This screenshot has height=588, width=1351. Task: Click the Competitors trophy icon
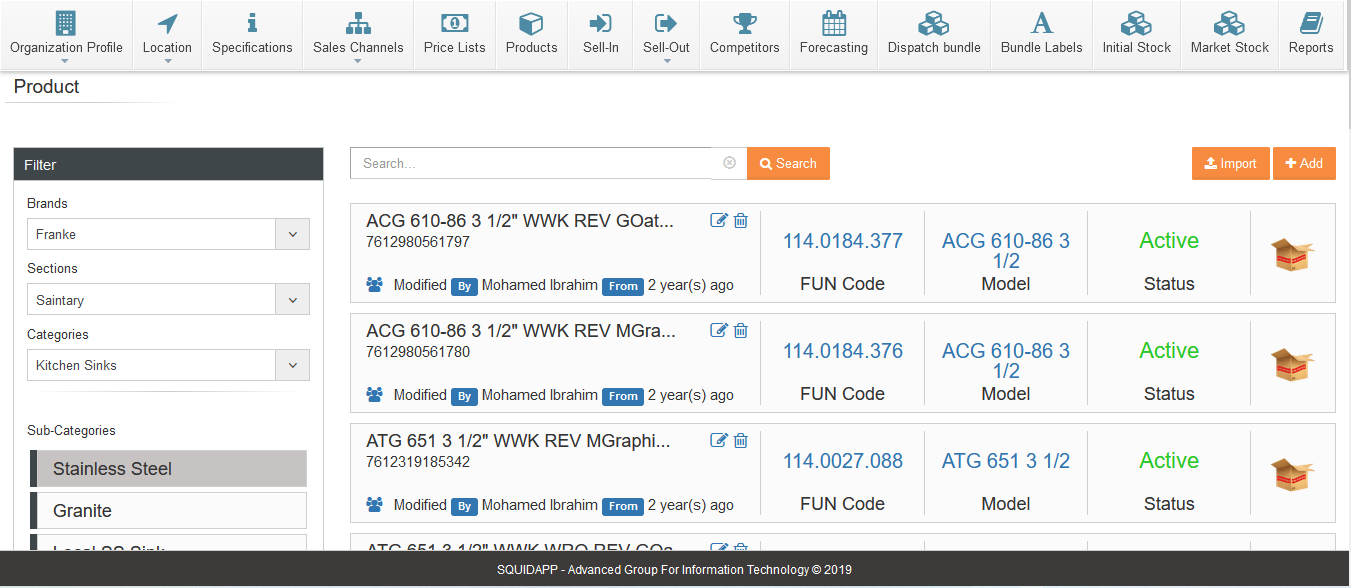(745, 23)
